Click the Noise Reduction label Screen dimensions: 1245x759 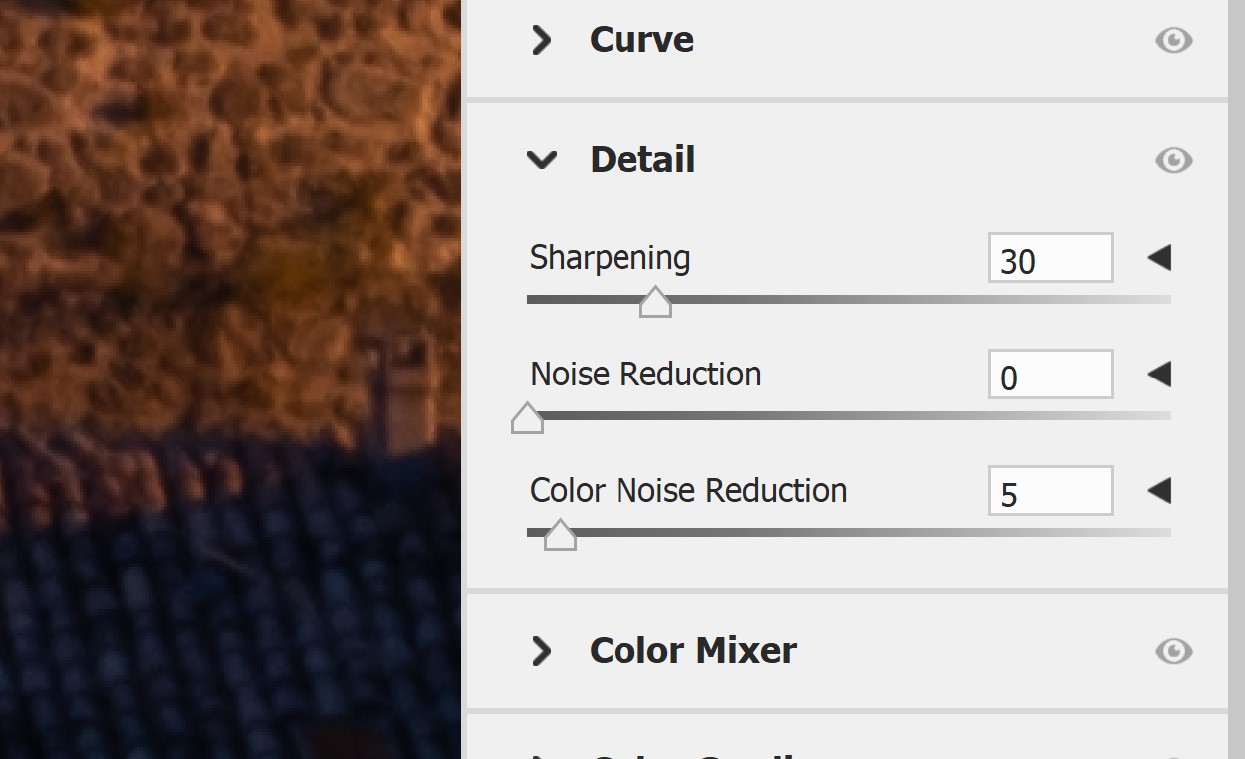point(645,374)
